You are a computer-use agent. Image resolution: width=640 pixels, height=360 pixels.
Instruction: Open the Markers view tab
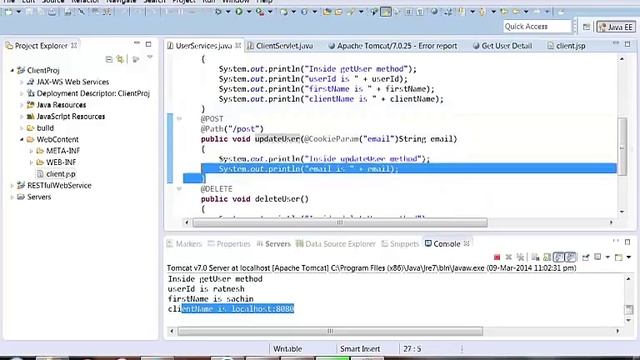184,244
